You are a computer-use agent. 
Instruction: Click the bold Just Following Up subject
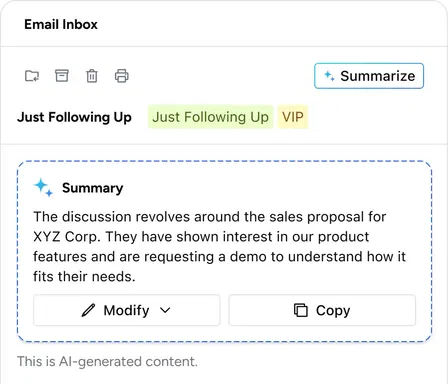[74, 117]
